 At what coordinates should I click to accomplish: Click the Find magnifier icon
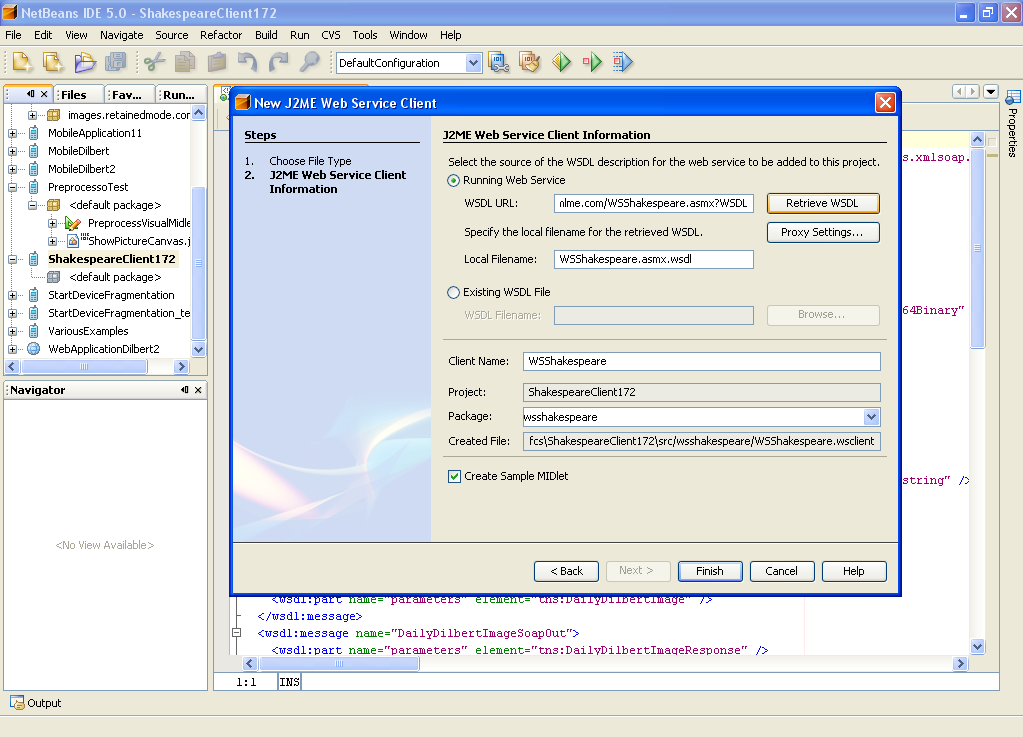pos(310,63)
